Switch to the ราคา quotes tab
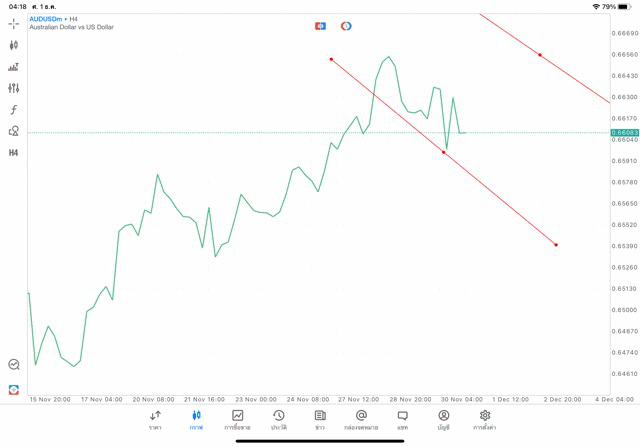 tap(155, 420)
